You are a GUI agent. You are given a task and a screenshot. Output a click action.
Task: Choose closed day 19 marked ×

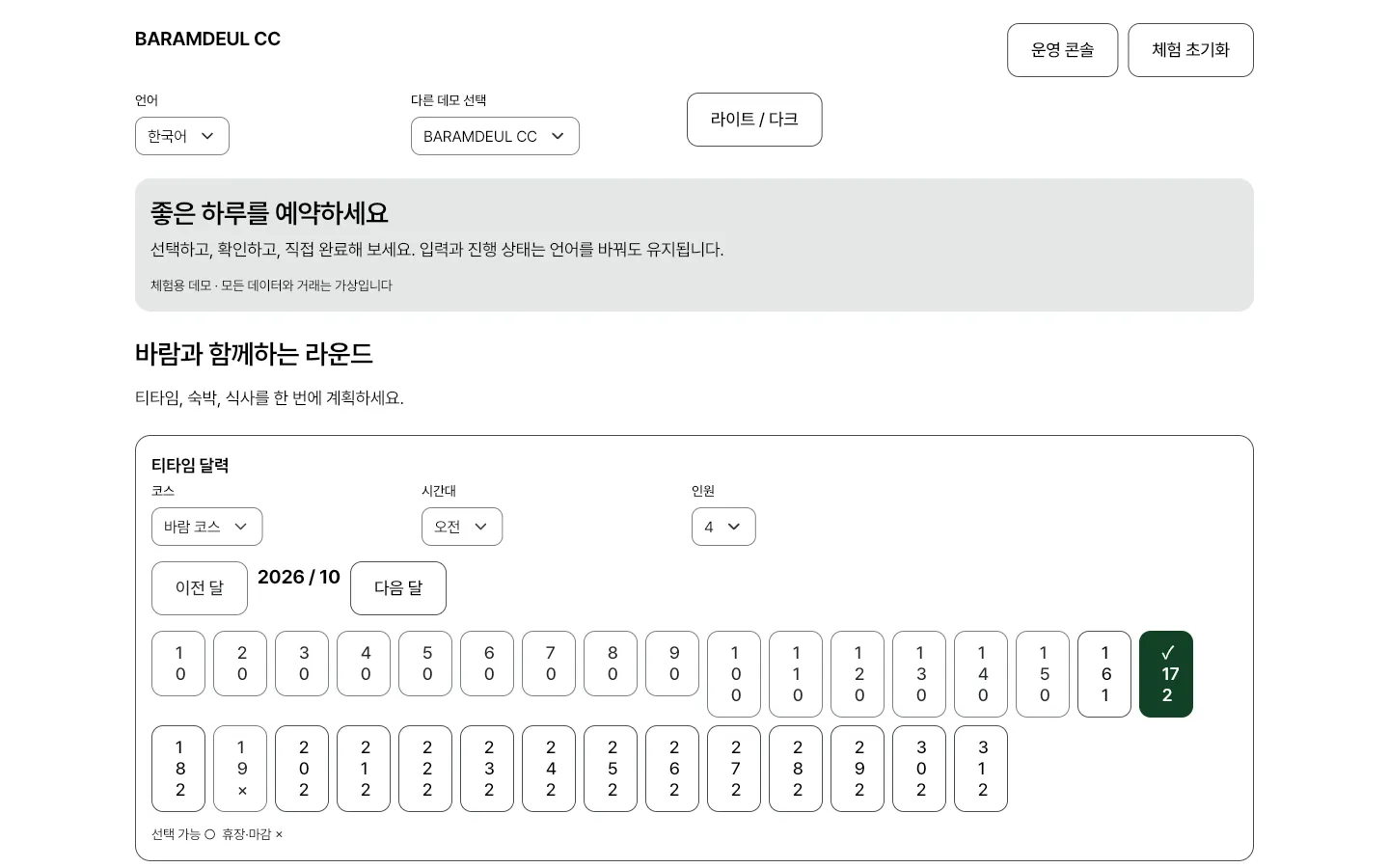point(240,769)
